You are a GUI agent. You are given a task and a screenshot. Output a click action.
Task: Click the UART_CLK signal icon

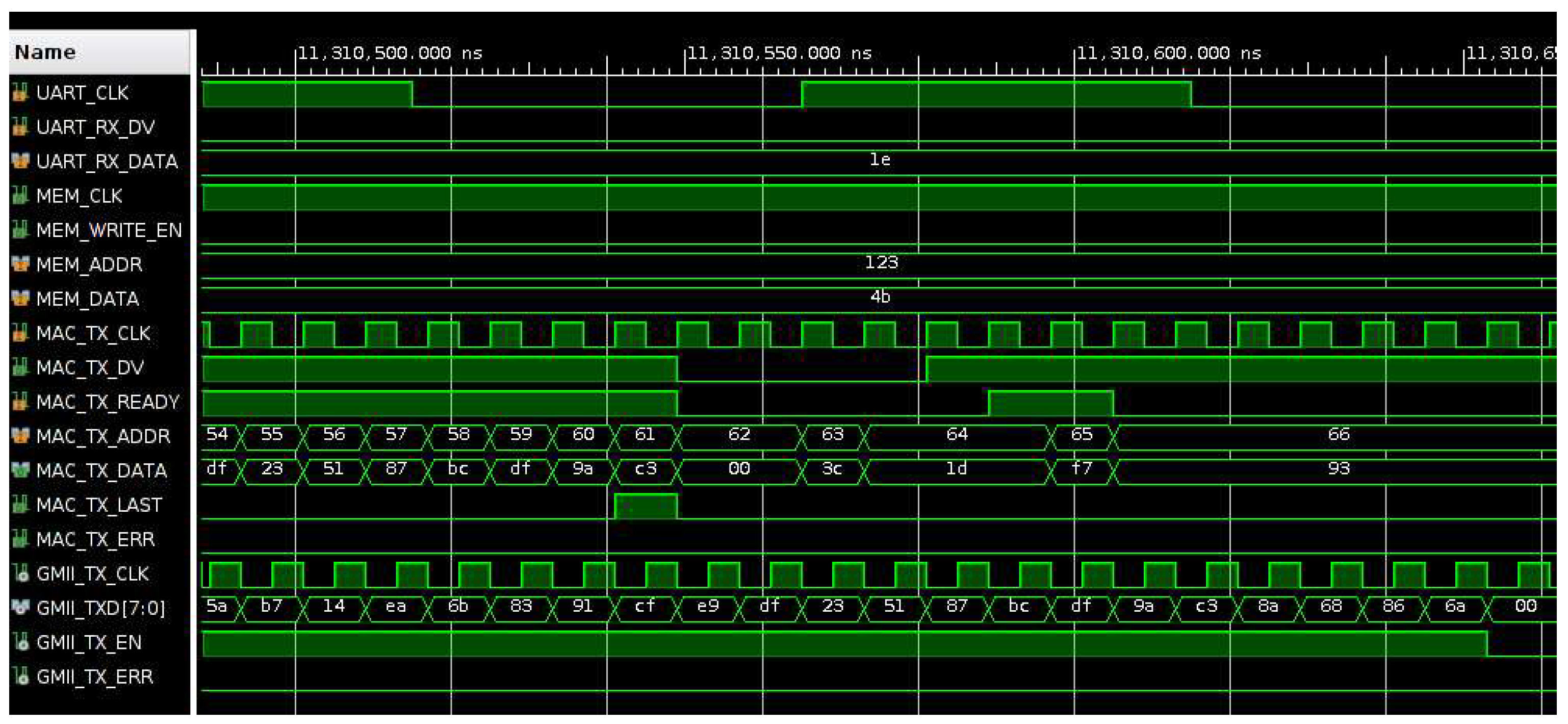(x=20, y=92)
